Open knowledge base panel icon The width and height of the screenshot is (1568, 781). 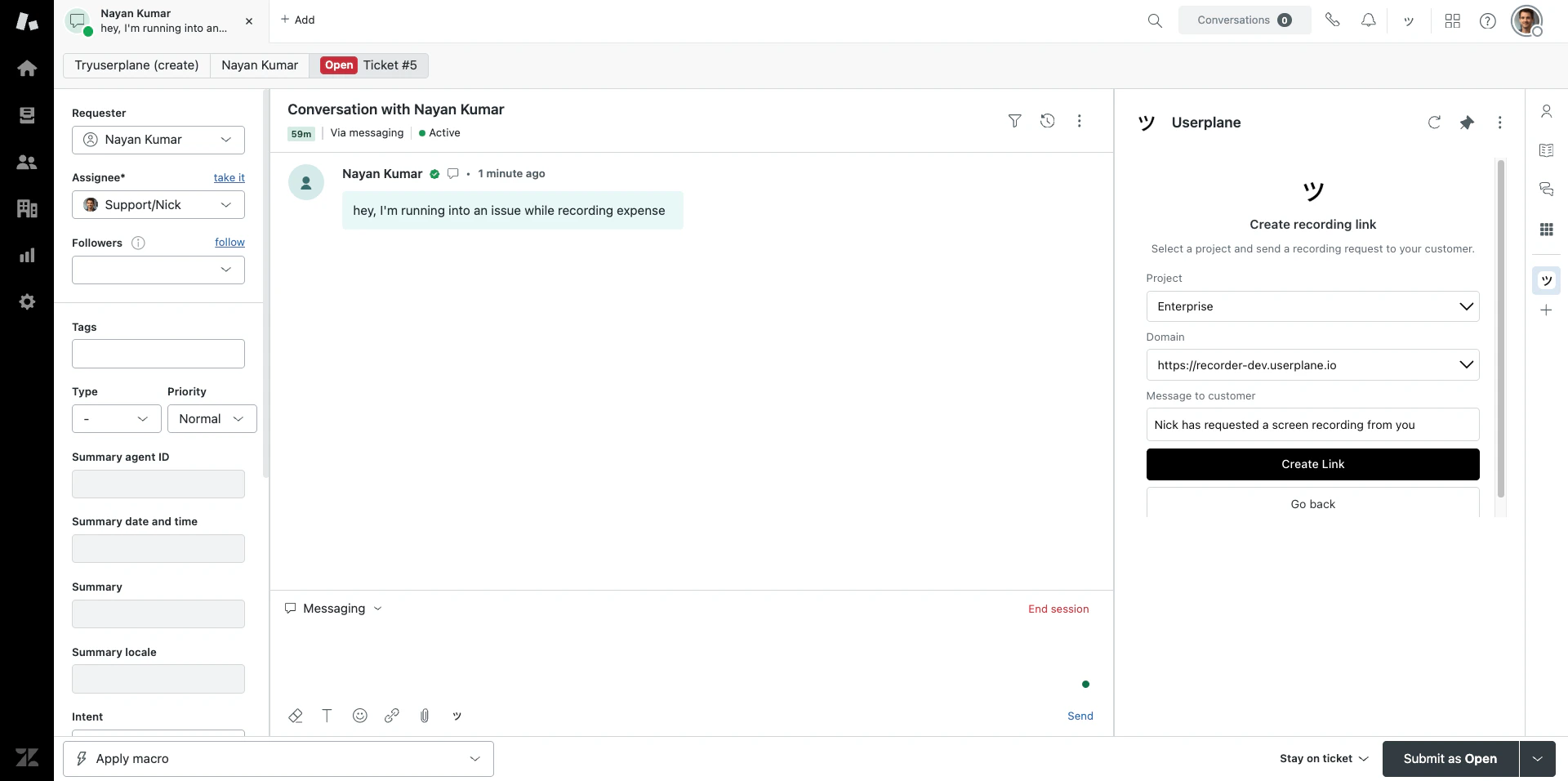point(1546,150)
